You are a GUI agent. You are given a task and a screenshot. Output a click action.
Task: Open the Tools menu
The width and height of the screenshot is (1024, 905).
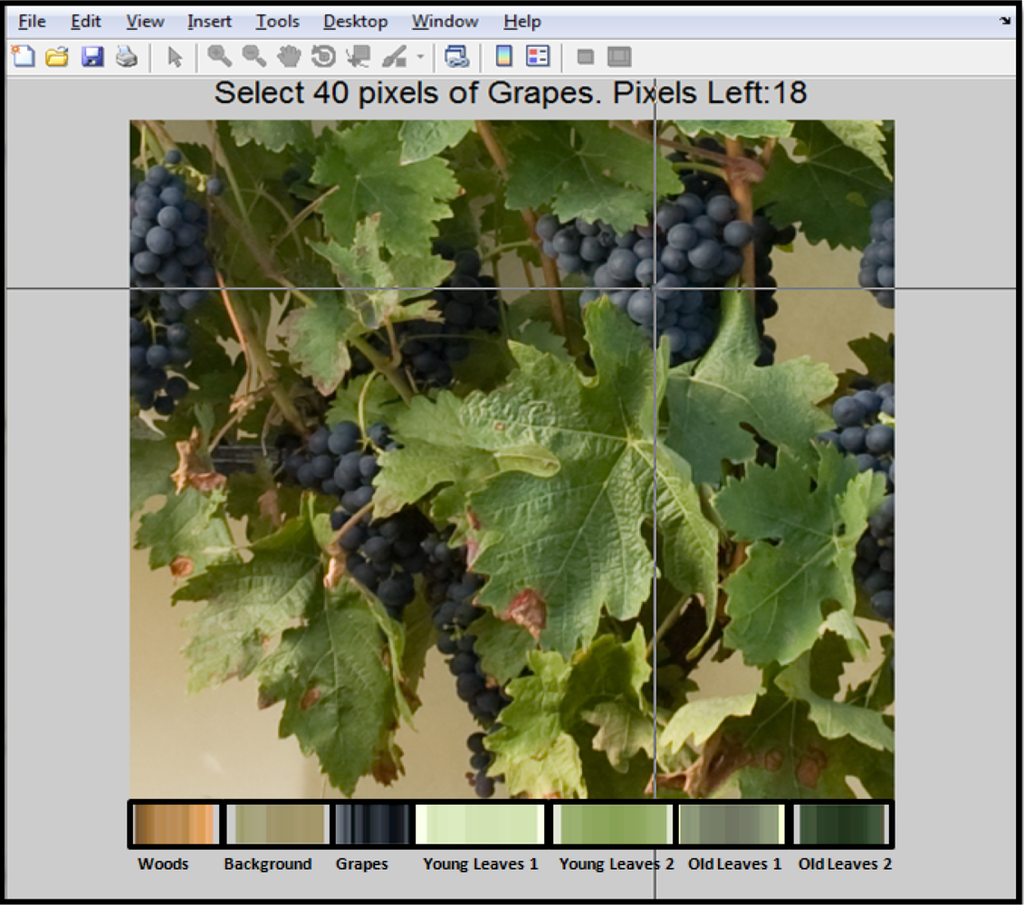277,21
